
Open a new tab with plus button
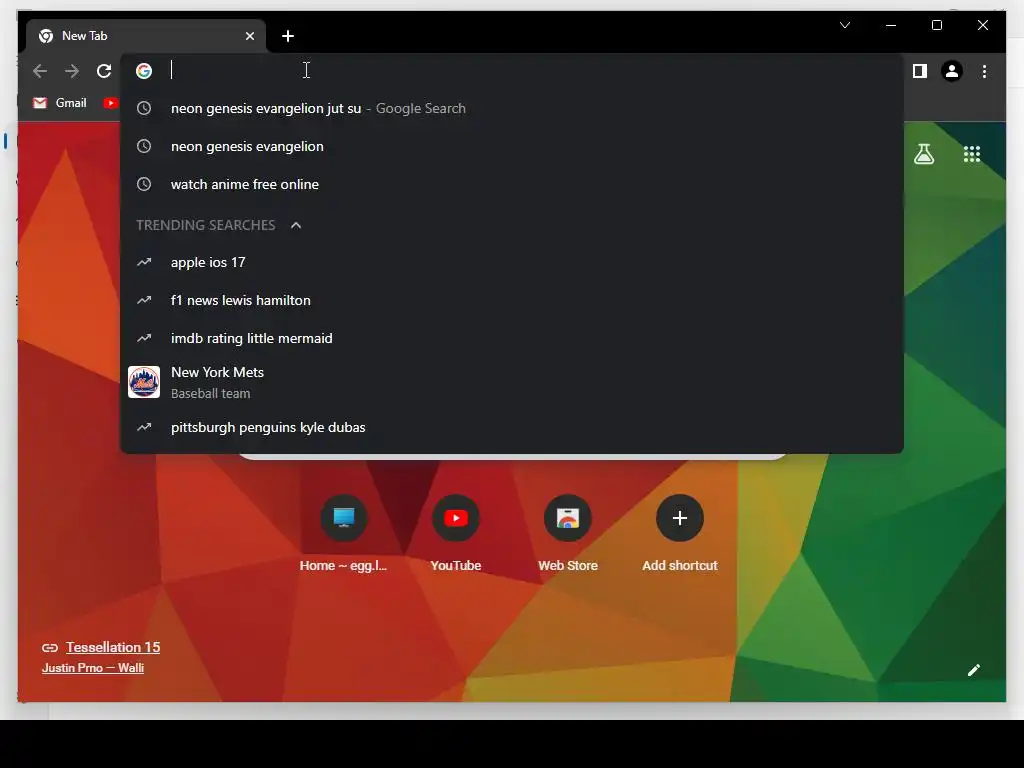coord(288,36)
